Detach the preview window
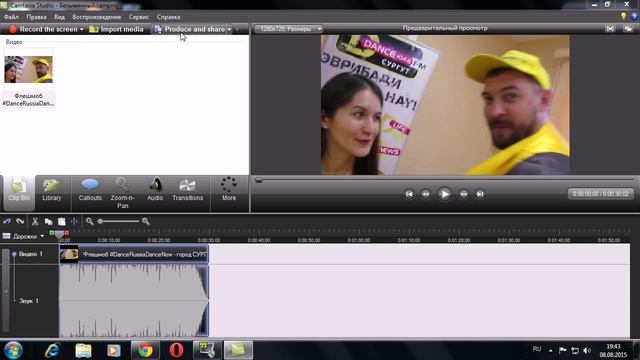The height and width of the screenshot is (360, 640). [x=628, y=29]
